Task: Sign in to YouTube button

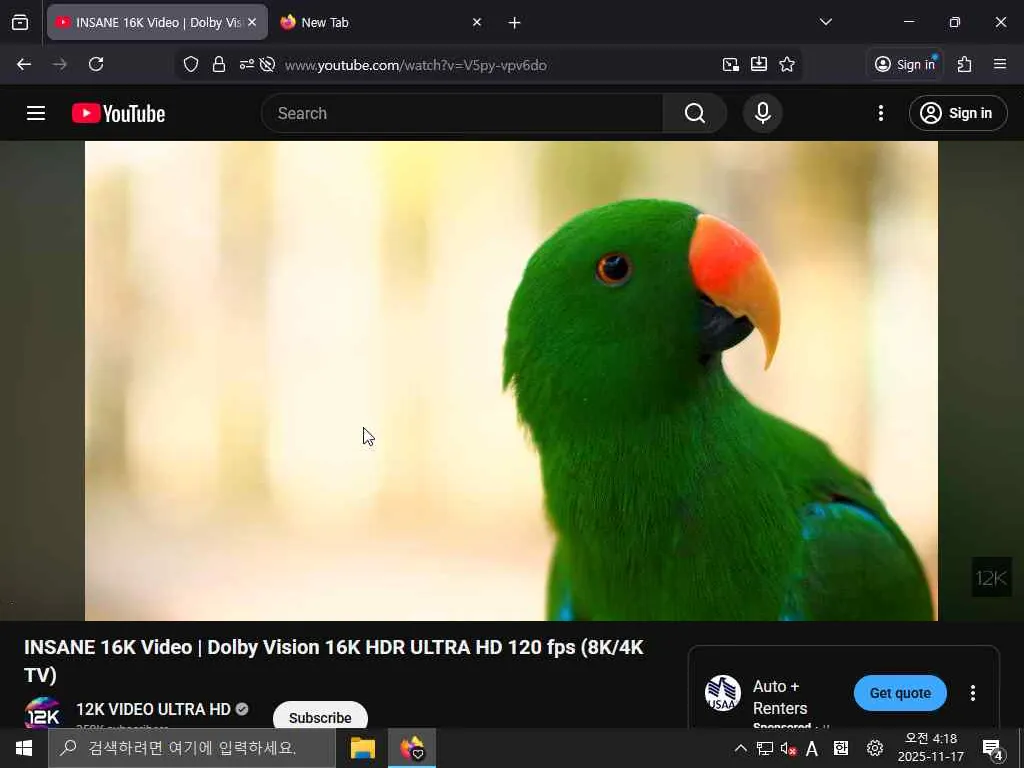Action: pyautogui.click(x=958, y=113)
